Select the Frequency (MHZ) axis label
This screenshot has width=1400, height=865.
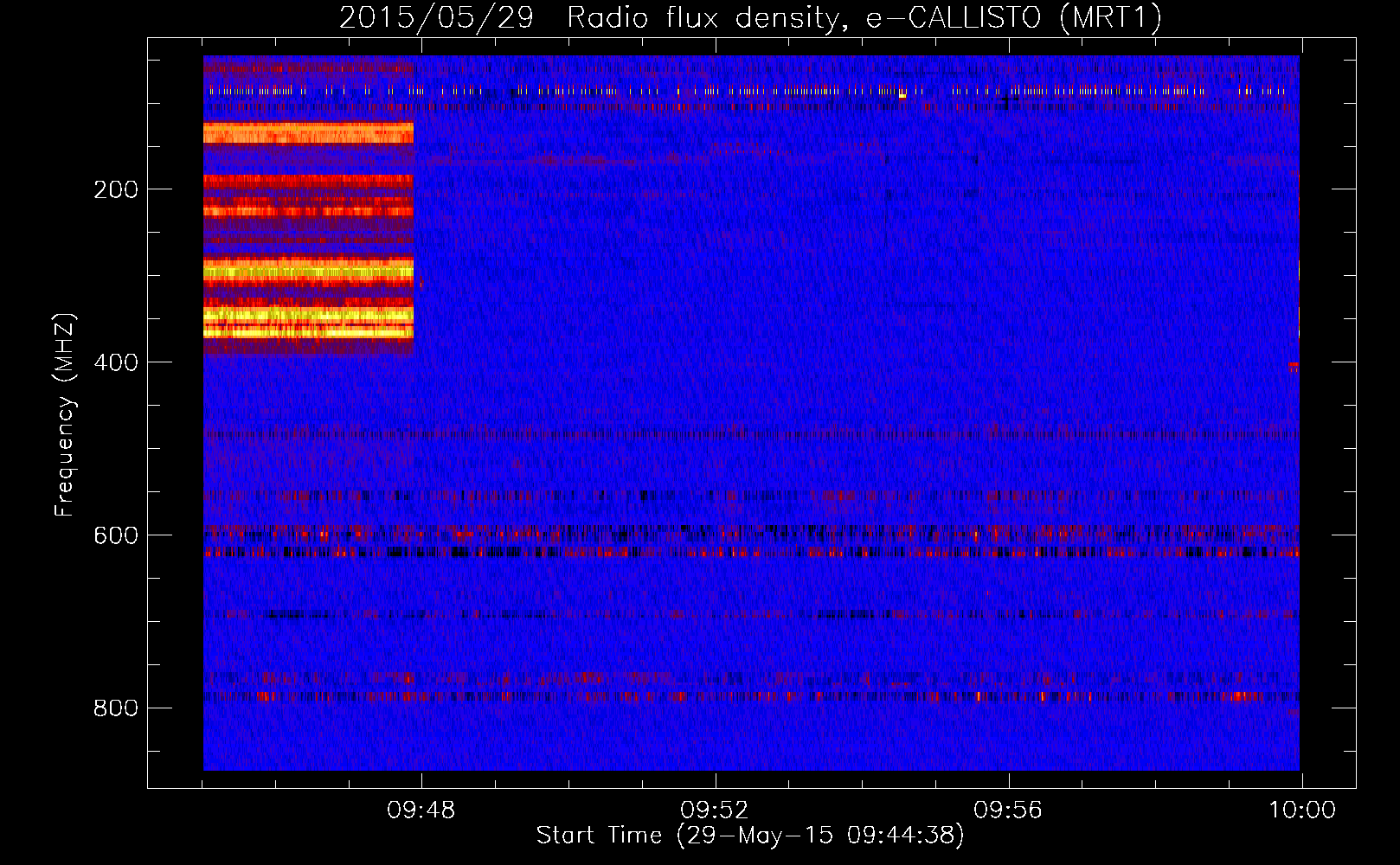65,414
